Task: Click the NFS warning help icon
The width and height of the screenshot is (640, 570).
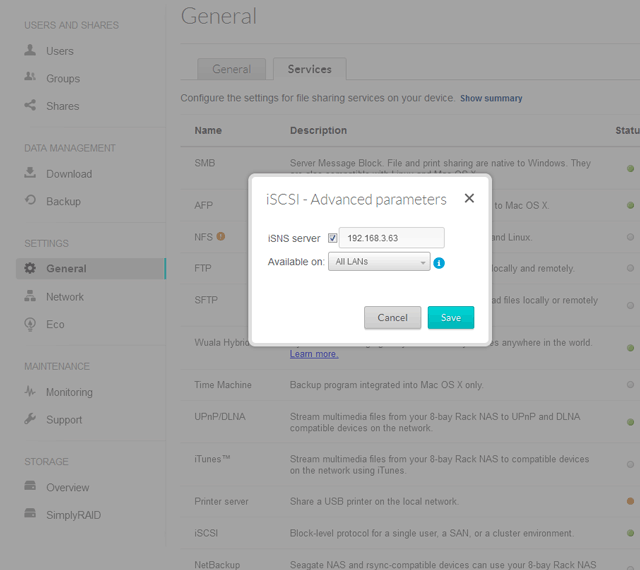Action: [221, 237]
